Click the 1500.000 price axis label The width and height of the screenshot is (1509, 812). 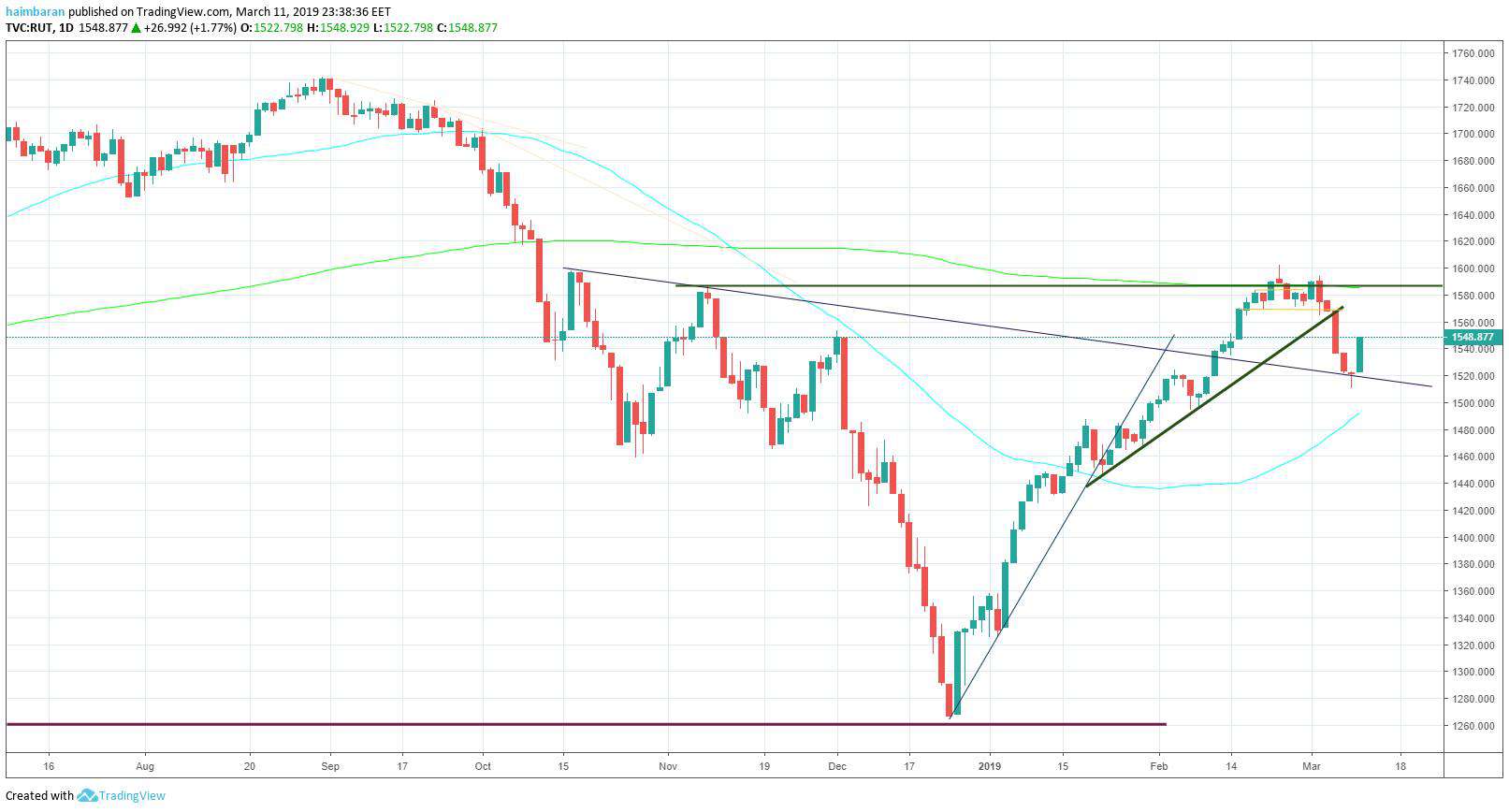tap(1473, 403)
